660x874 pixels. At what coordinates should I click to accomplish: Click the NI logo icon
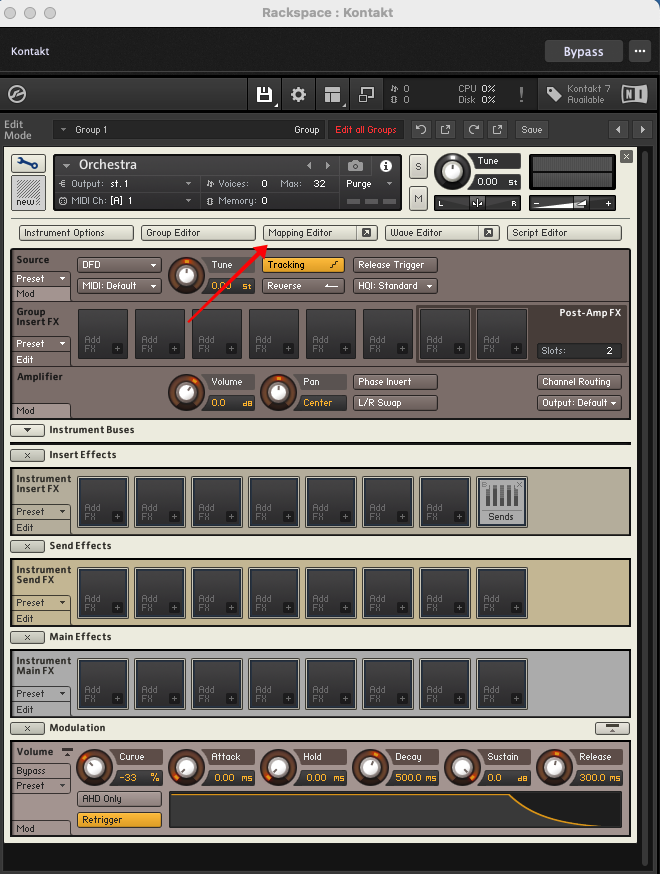pos(634,94)
